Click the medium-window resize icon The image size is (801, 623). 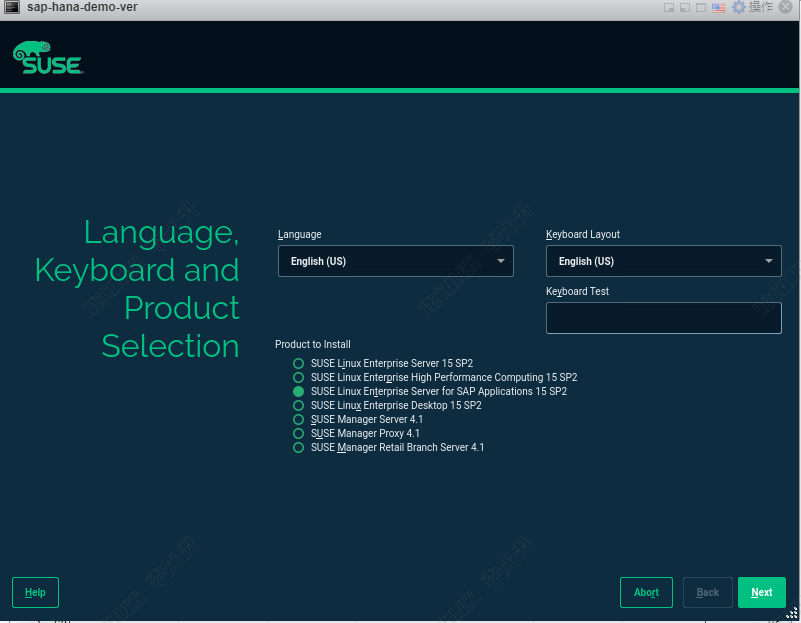pyautogui.click(x=685, y=7)
